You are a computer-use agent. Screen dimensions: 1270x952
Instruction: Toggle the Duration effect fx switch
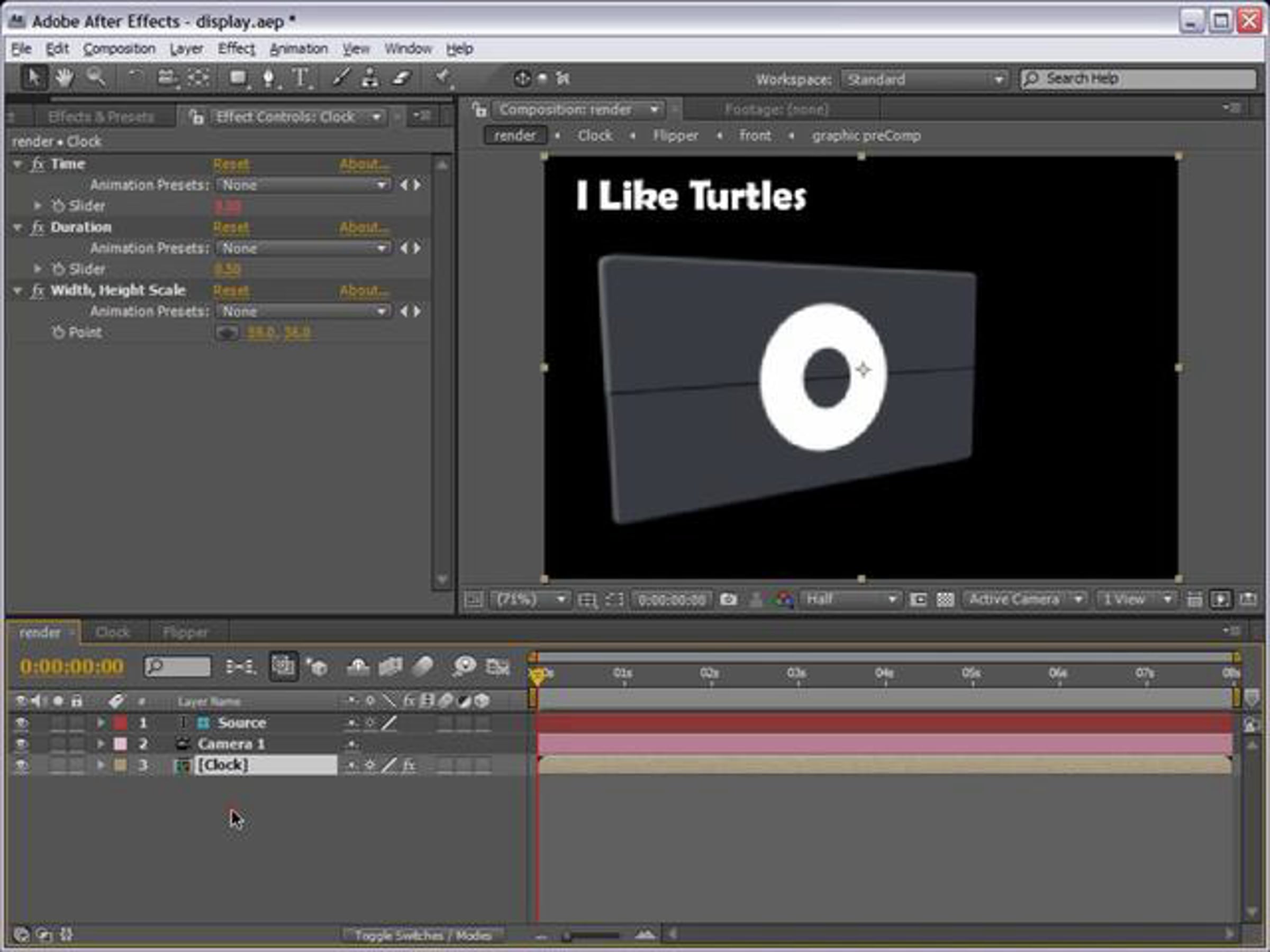click(x=38, y=227)
